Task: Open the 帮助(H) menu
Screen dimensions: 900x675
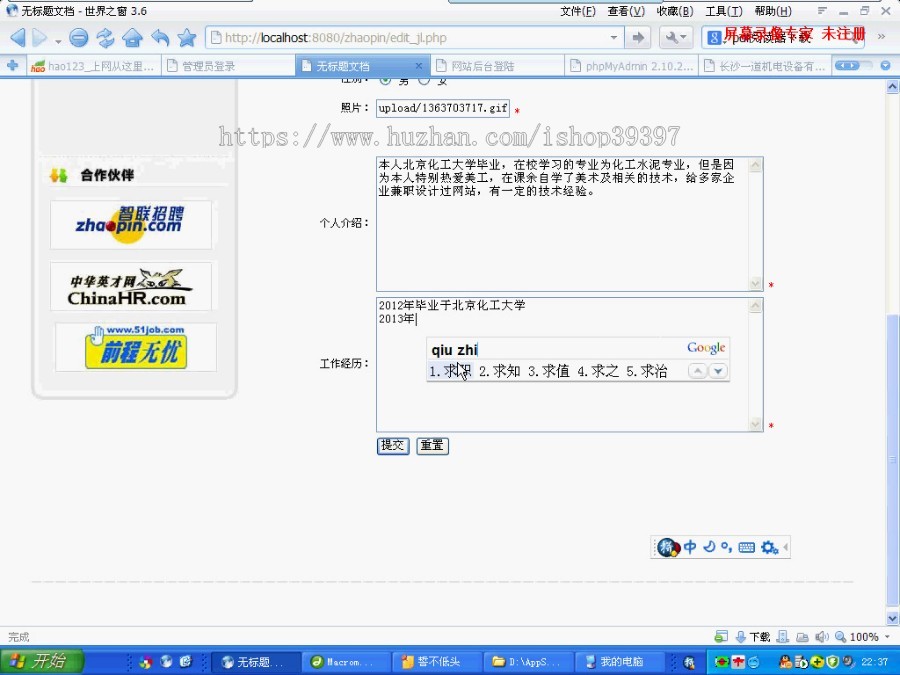Action: pyautogui.click(x=773, y=11)
